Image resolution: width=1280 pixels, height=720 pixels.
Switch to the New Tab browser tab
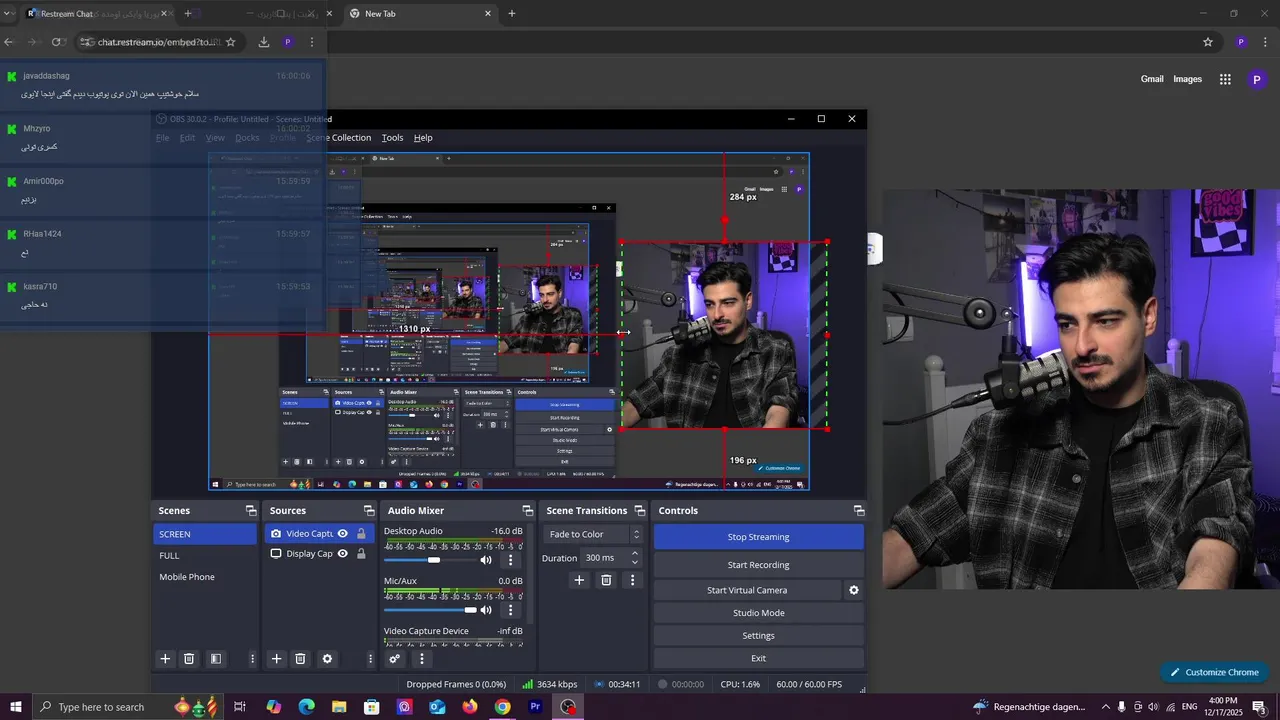tap(420, 14)
